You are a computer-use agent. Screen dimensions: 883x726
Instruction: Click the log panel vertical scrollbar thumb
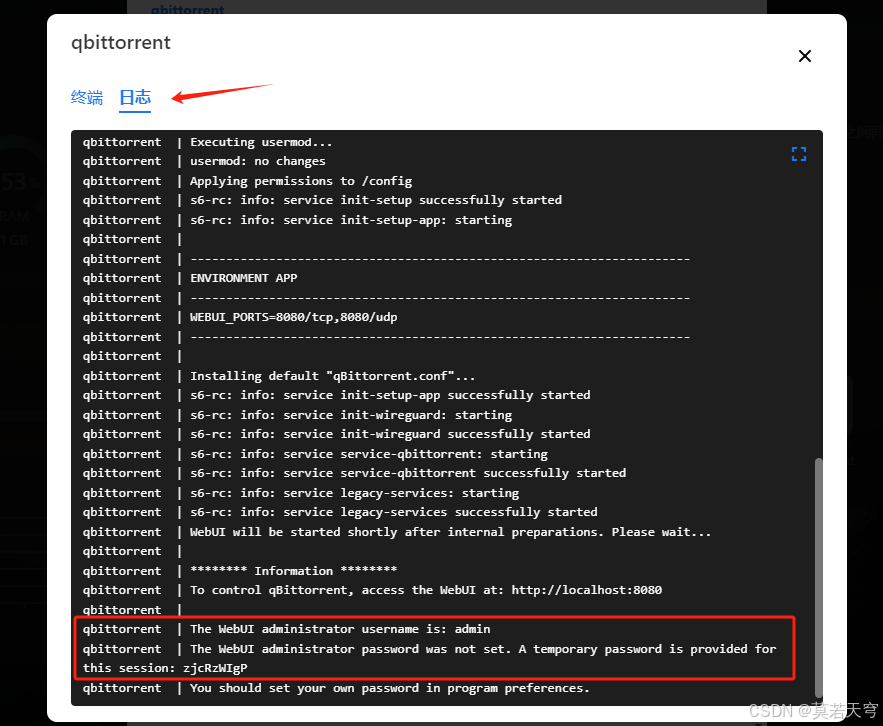(x=819, y=577)
